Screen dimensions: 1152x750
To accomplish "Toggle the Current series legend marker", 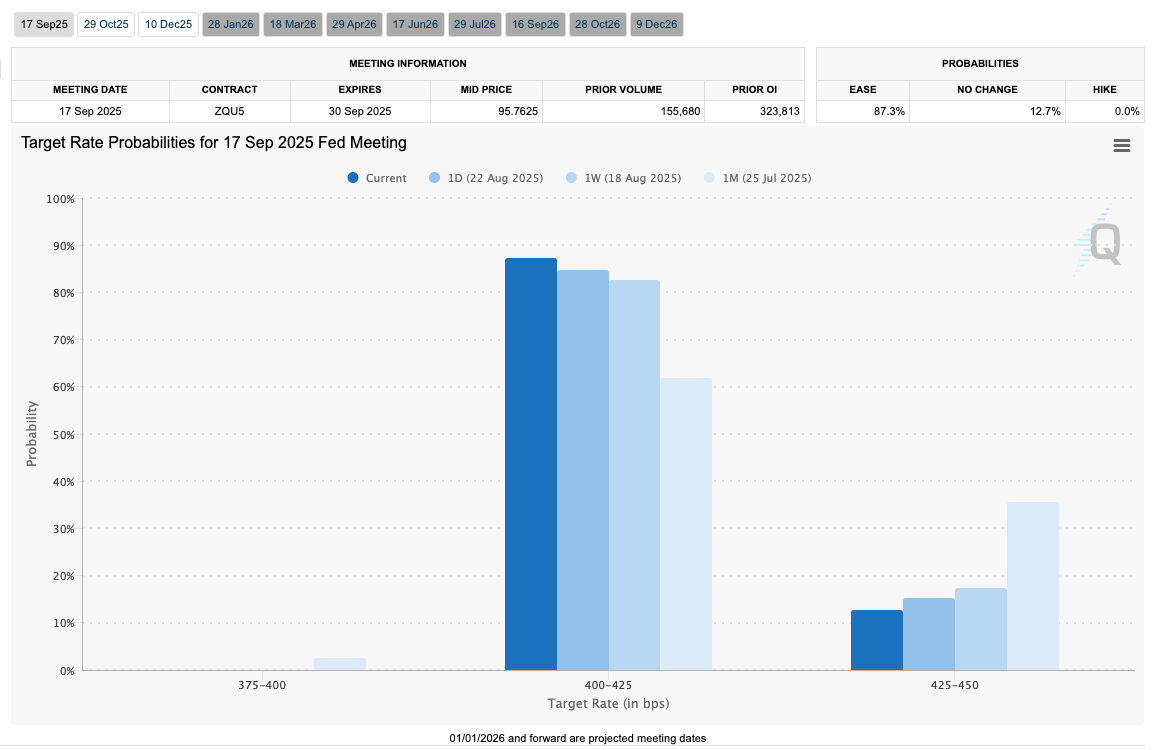I will [x=353, y=178].
